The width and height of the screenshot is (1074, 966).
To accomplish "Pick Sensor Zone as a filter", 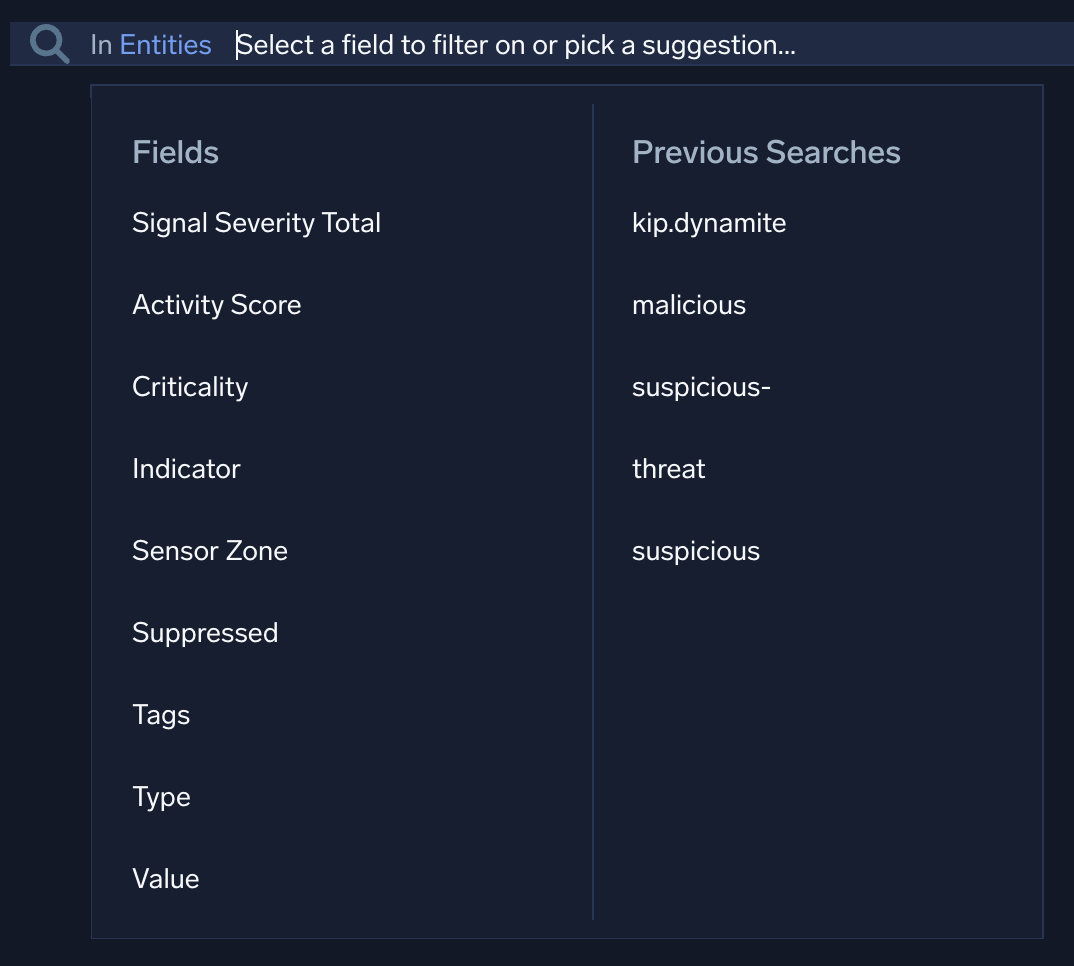I will tap(209, 550).
